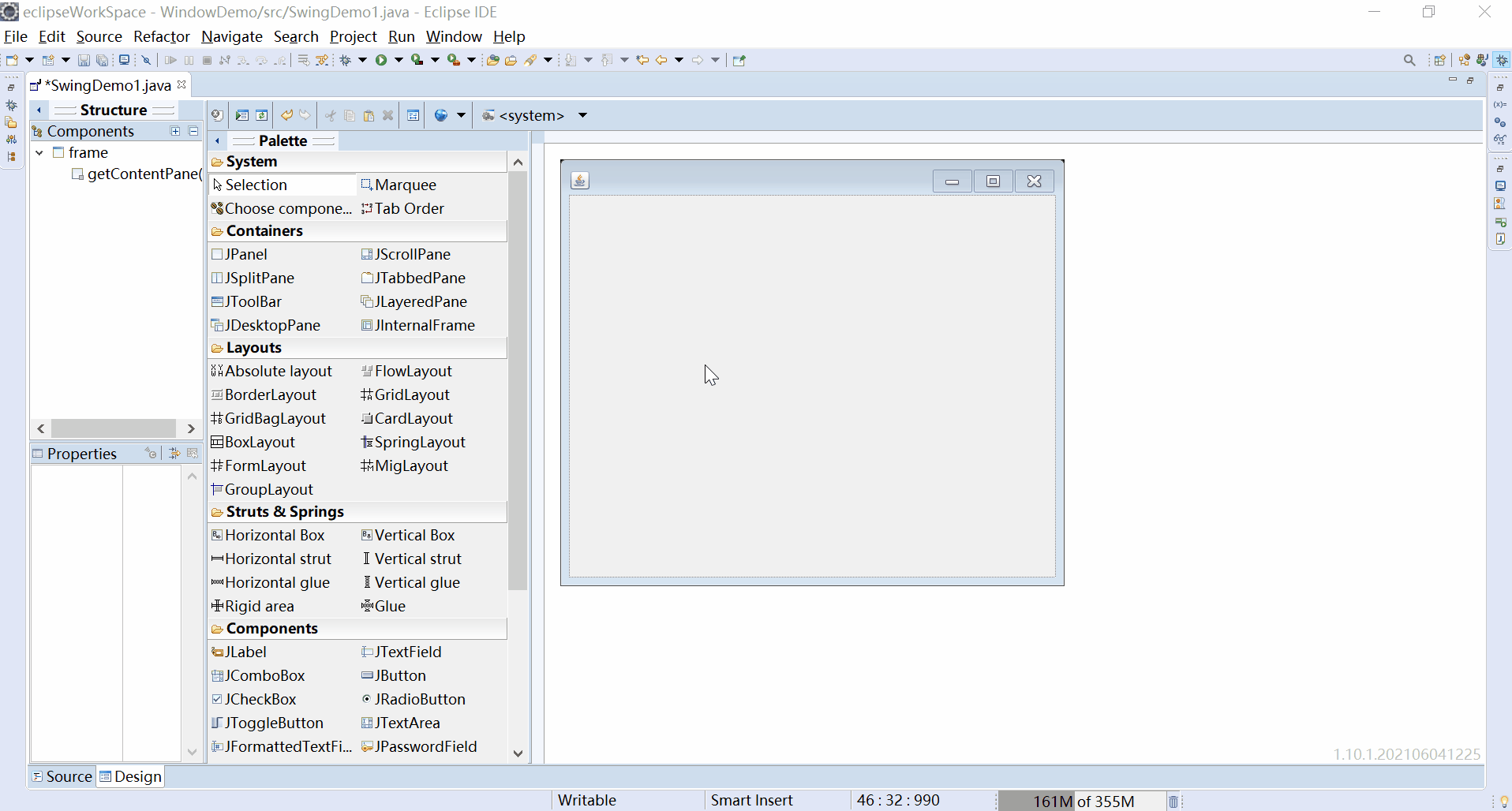Collapse the Struts & Springs category
Viewport: 1512px width, 811px height.
pyautogui.click(x=358, y=512)
